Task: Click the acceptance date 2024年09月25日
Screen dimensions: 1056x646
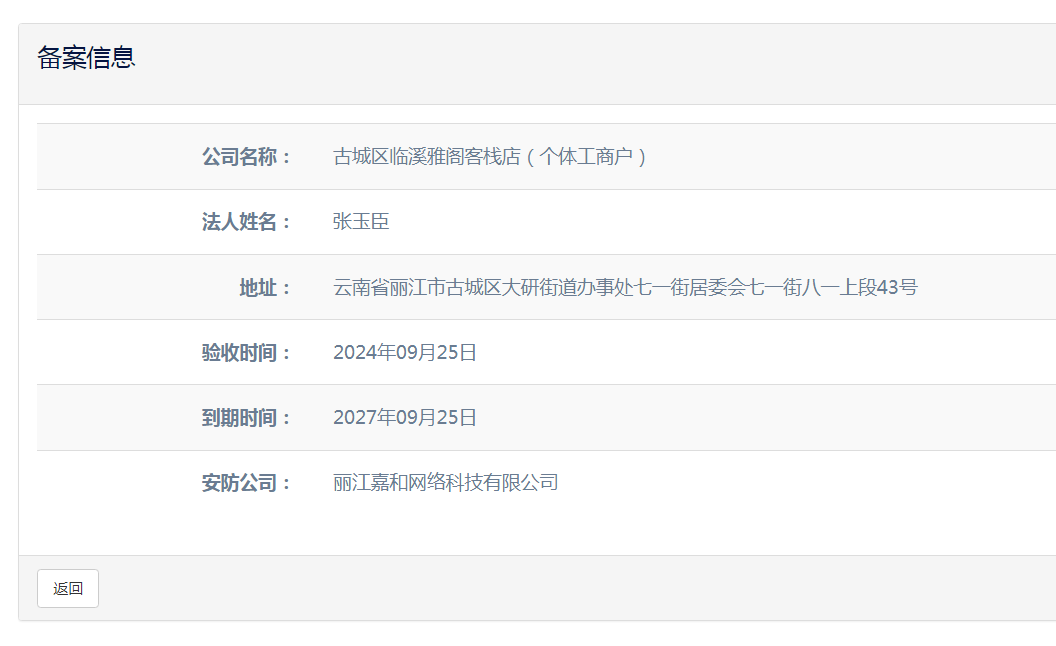Action: point(405,353)
